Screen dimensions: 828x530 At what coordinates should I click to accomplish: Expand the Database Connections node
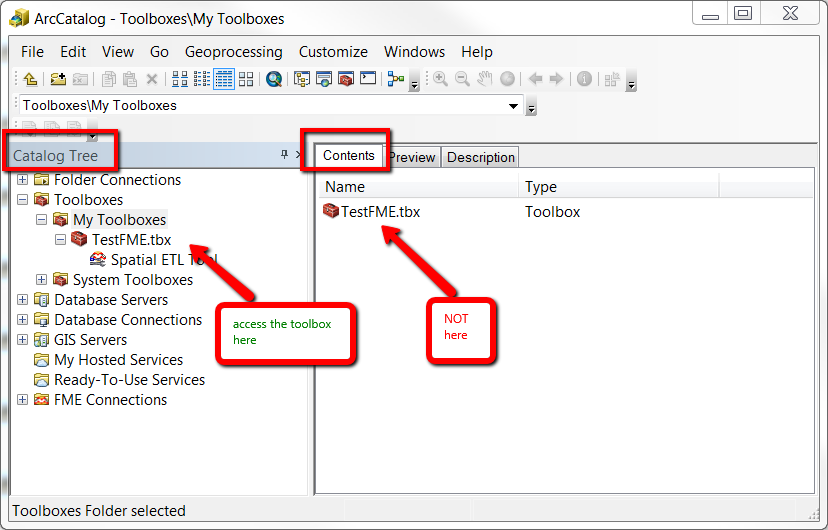pyautogui.click(x=22, y=320)
